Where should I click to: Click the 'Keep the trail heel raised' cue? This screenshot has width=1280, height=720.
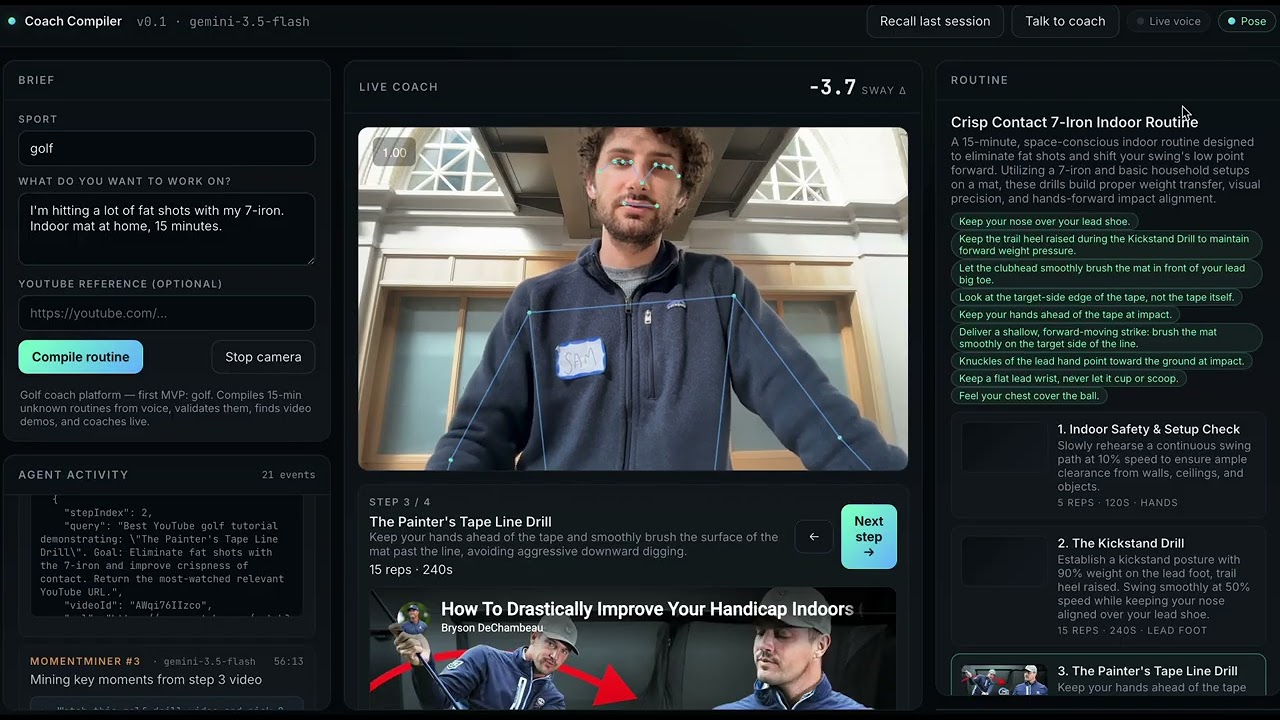point(1106,245)
